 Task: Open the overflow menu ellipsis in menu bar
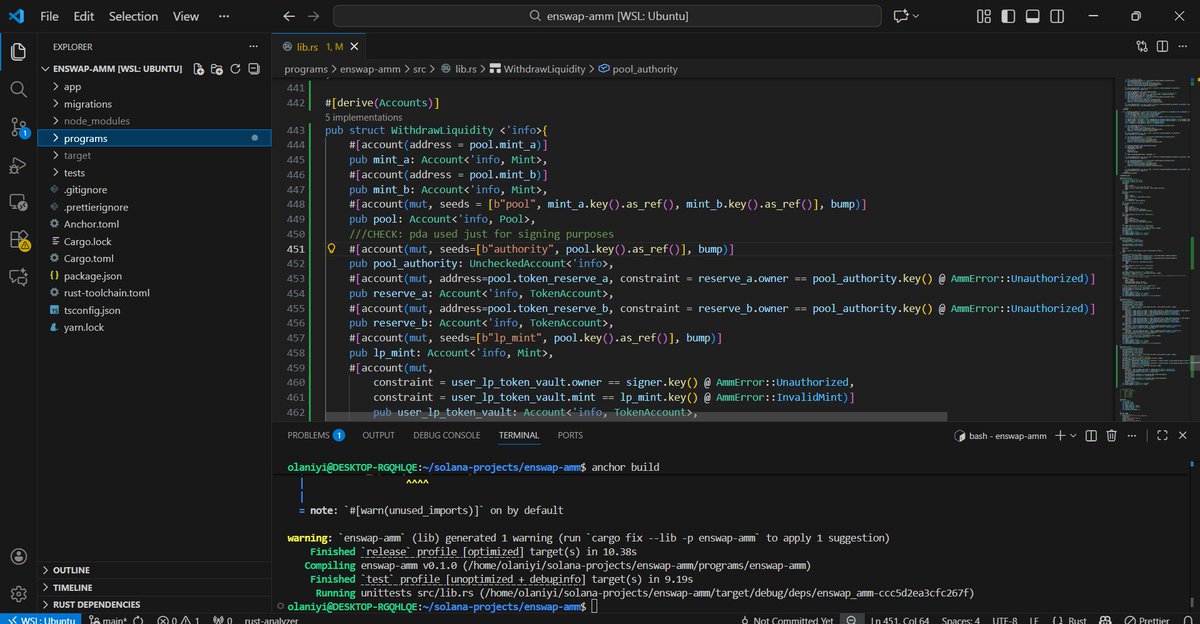[x=225, y=16]
